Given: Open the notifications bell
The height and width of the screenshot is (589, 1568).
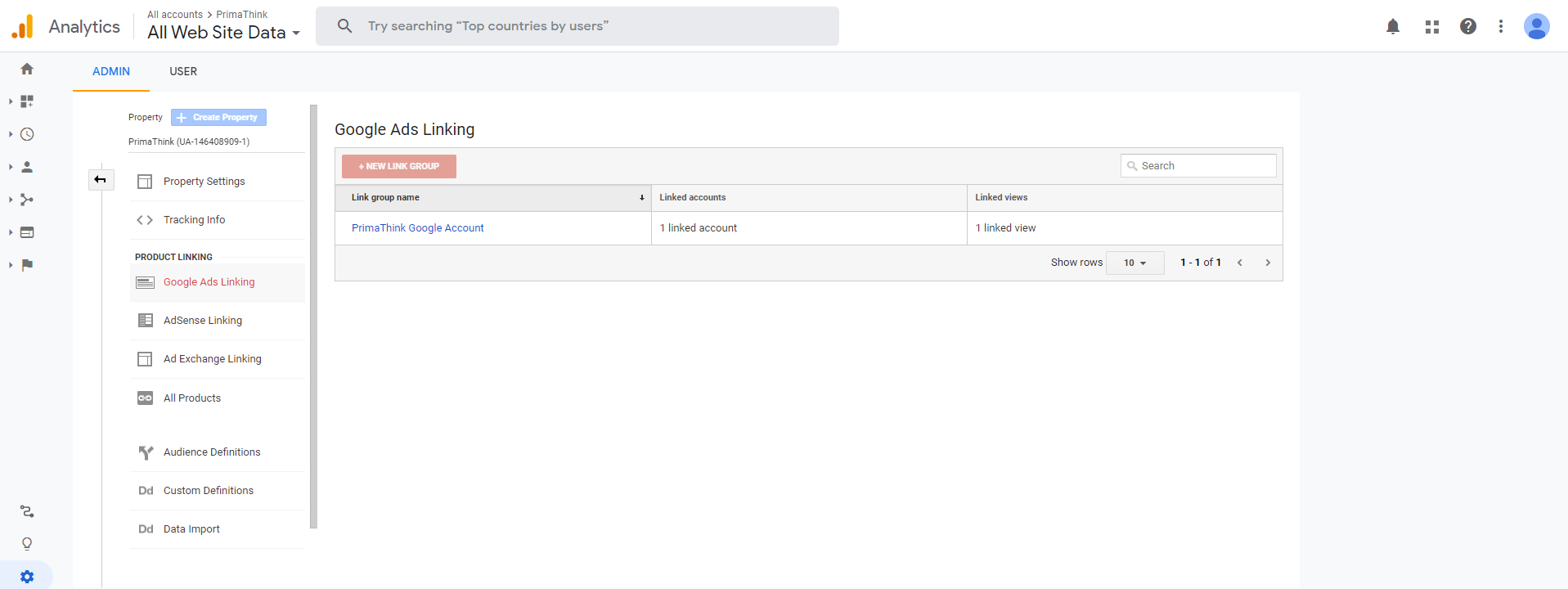Looking at the screenshot, I should tap(1393, 26).
